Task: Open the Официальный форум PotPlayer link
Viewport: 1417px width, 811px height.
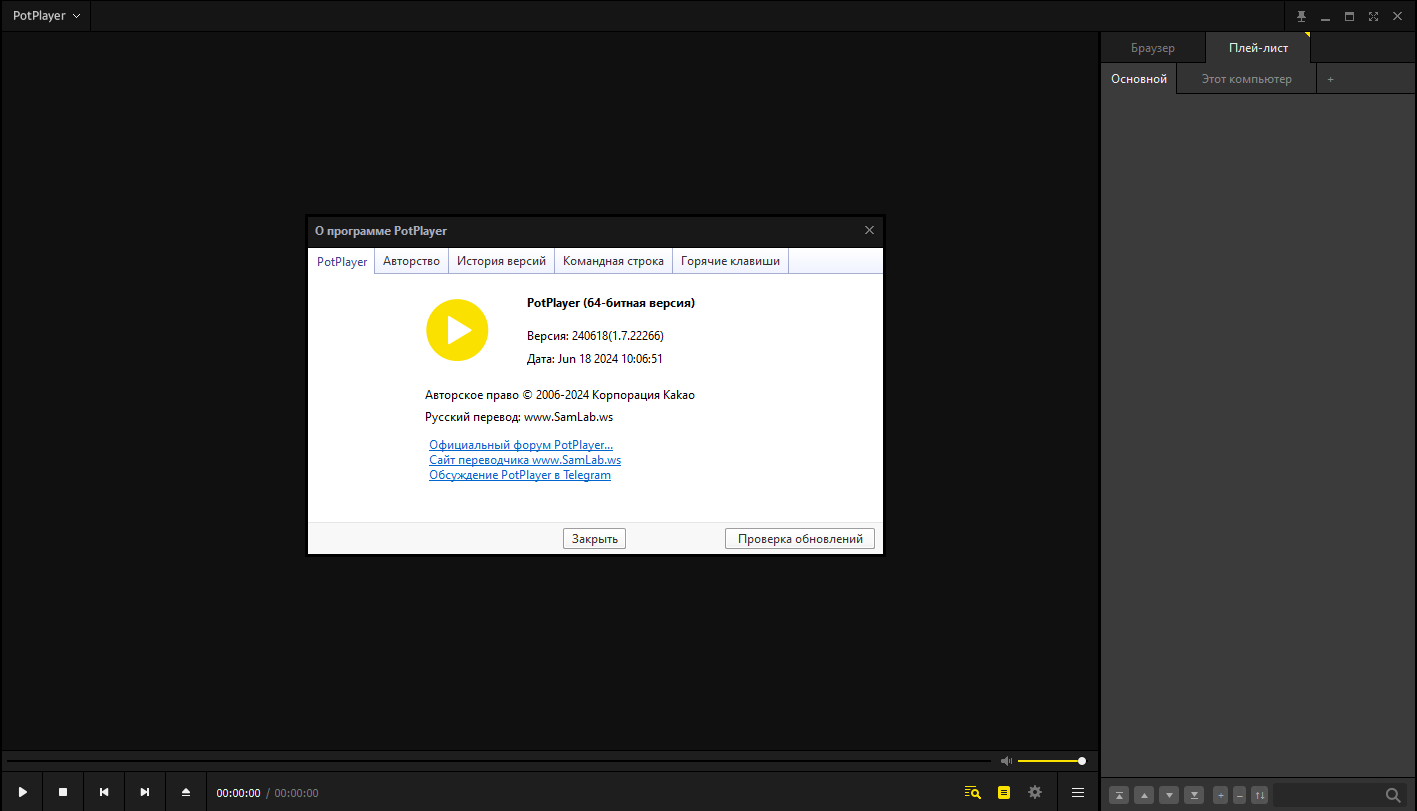Action: point(521,445)
